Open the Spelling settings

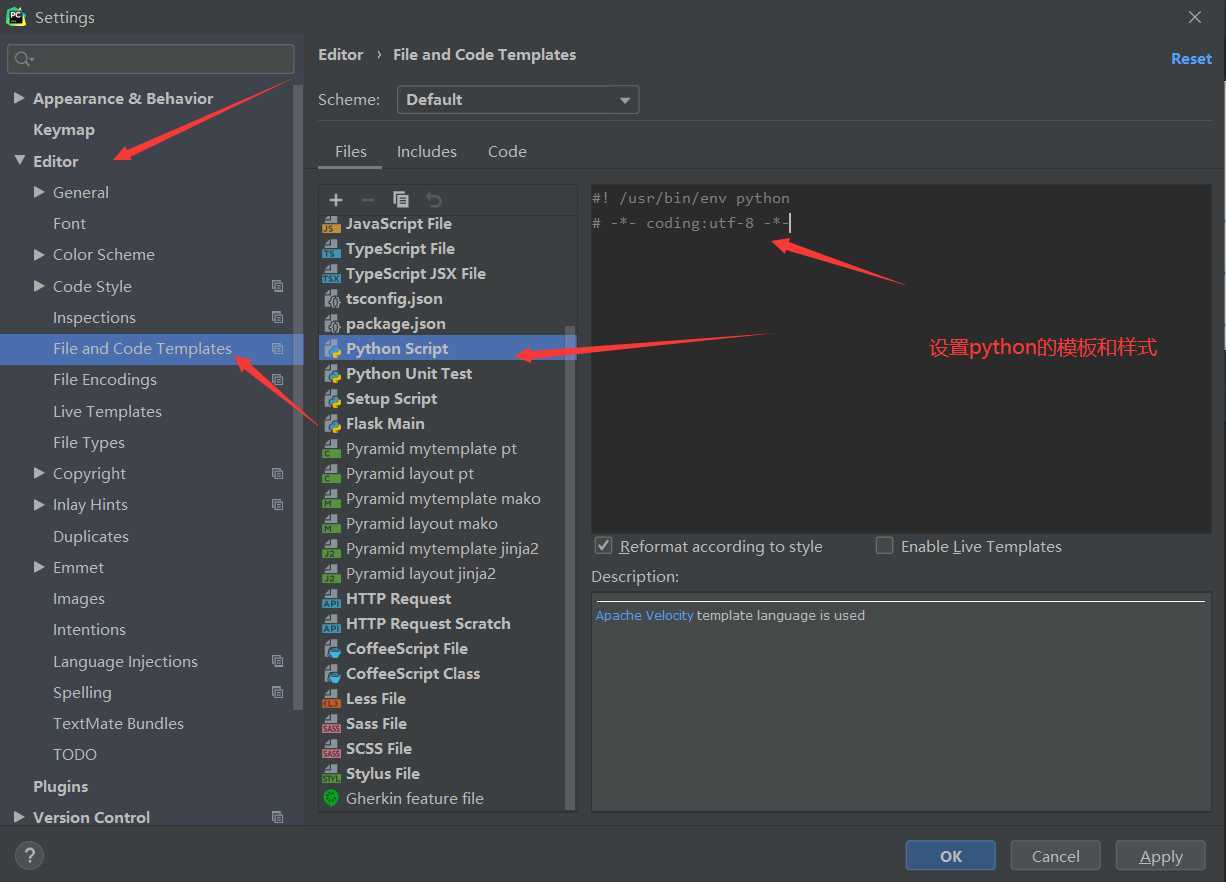click(82, 692)
